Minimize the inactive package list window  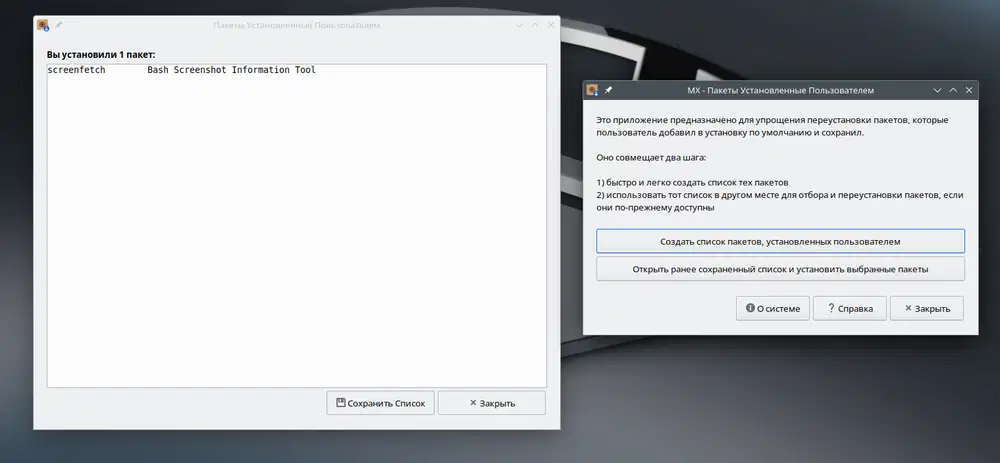pyautogui.click(x=519, y=25)
